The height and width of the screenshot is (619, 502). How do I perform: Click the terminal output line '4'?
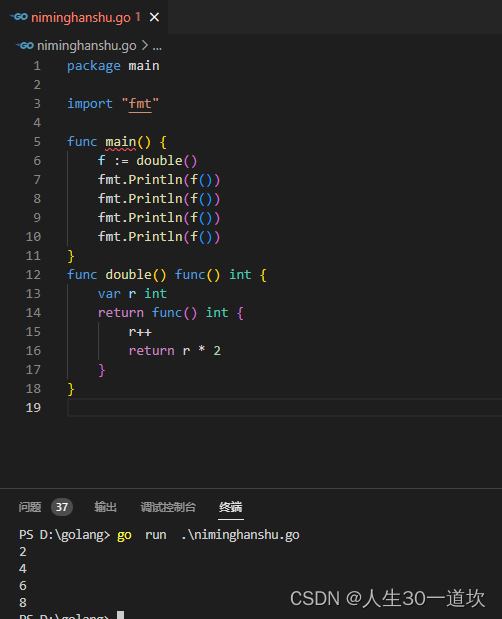(23, 569)
